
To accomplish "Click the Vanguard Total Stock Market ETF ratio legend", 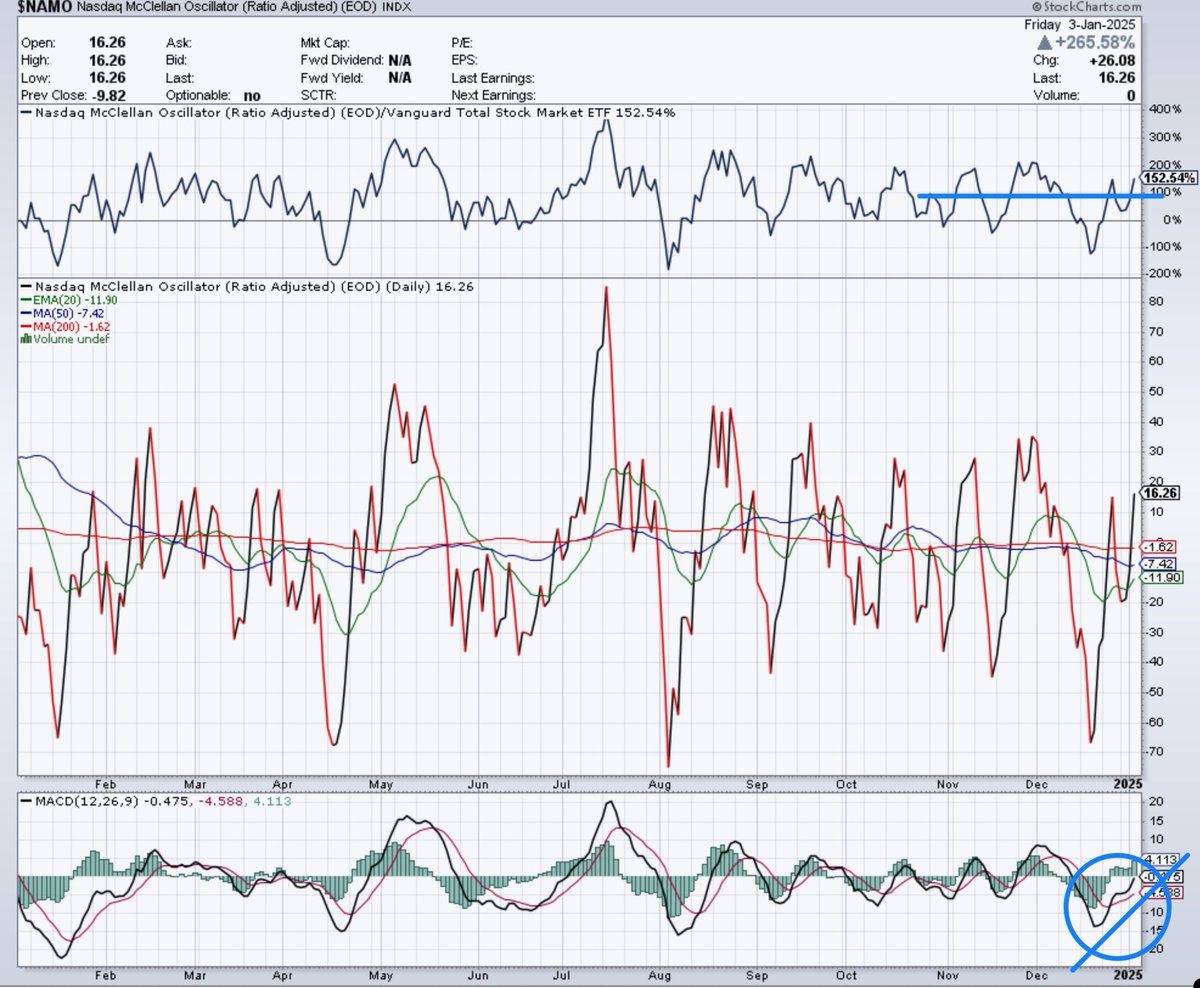I will 348,112.
